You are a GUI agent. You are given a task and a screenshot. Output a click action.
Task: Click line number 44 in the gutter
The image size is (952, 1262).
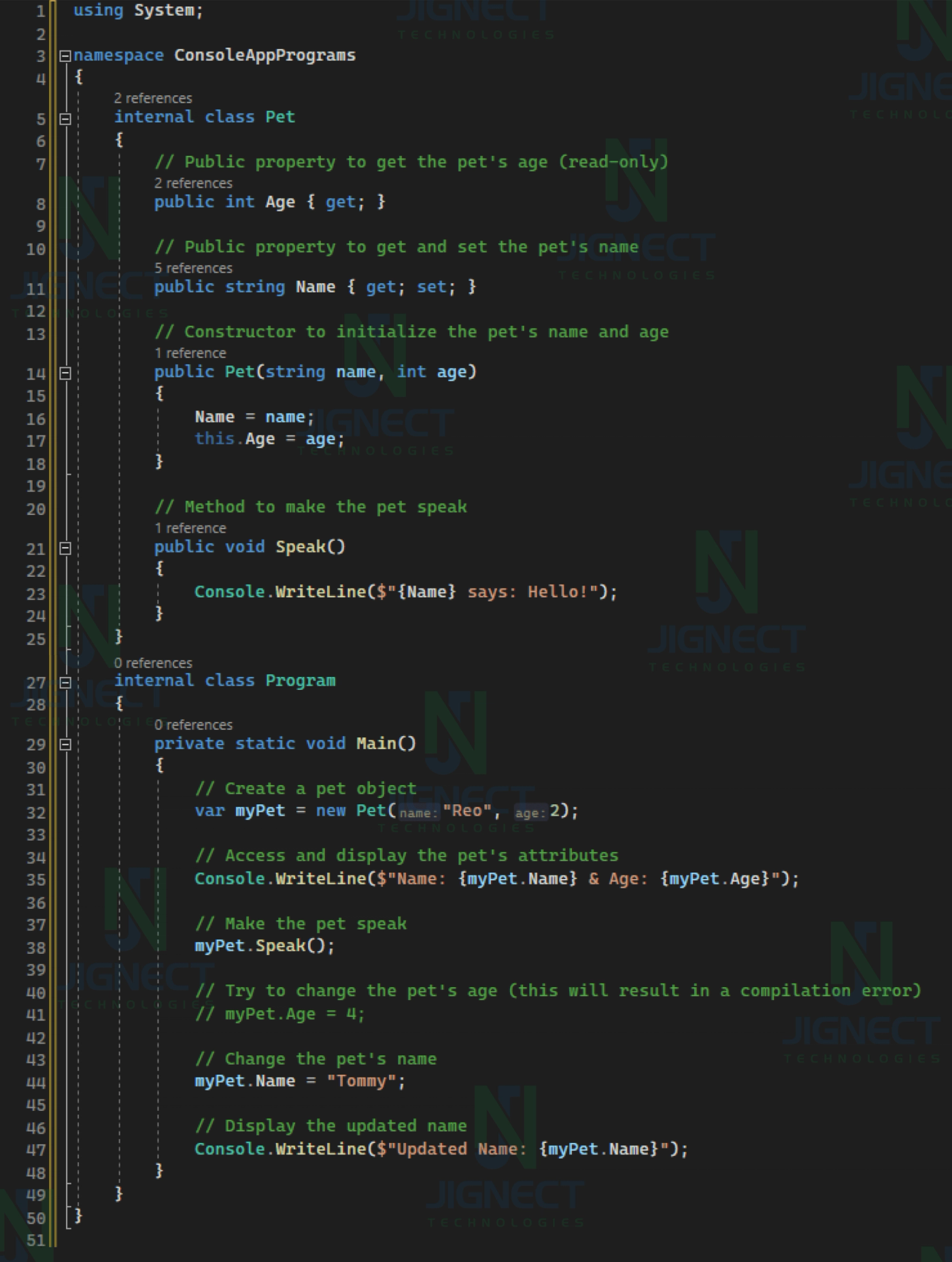pos(35,1082)
